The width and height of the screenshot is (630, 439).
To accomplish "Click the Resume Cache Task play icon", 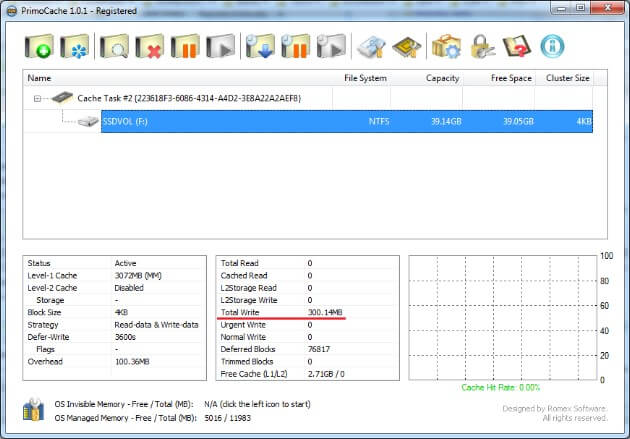I will [221, 47].
